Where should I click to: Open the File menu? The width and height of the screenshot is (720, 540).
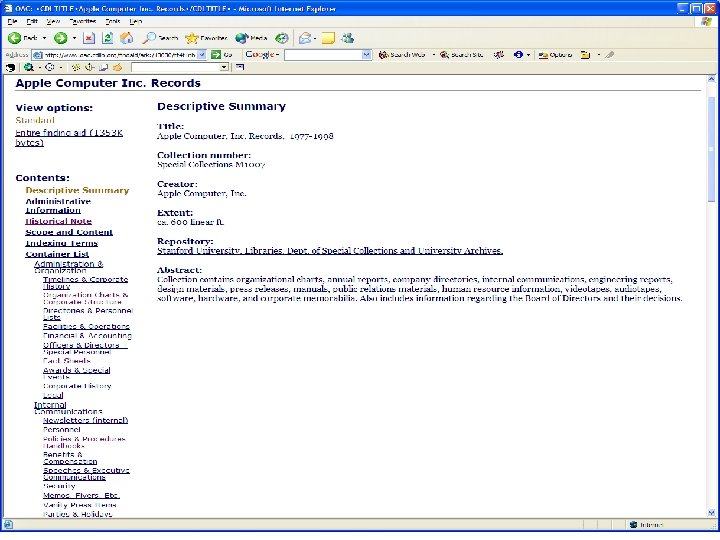pyautogui.click(x=12, y=21)
